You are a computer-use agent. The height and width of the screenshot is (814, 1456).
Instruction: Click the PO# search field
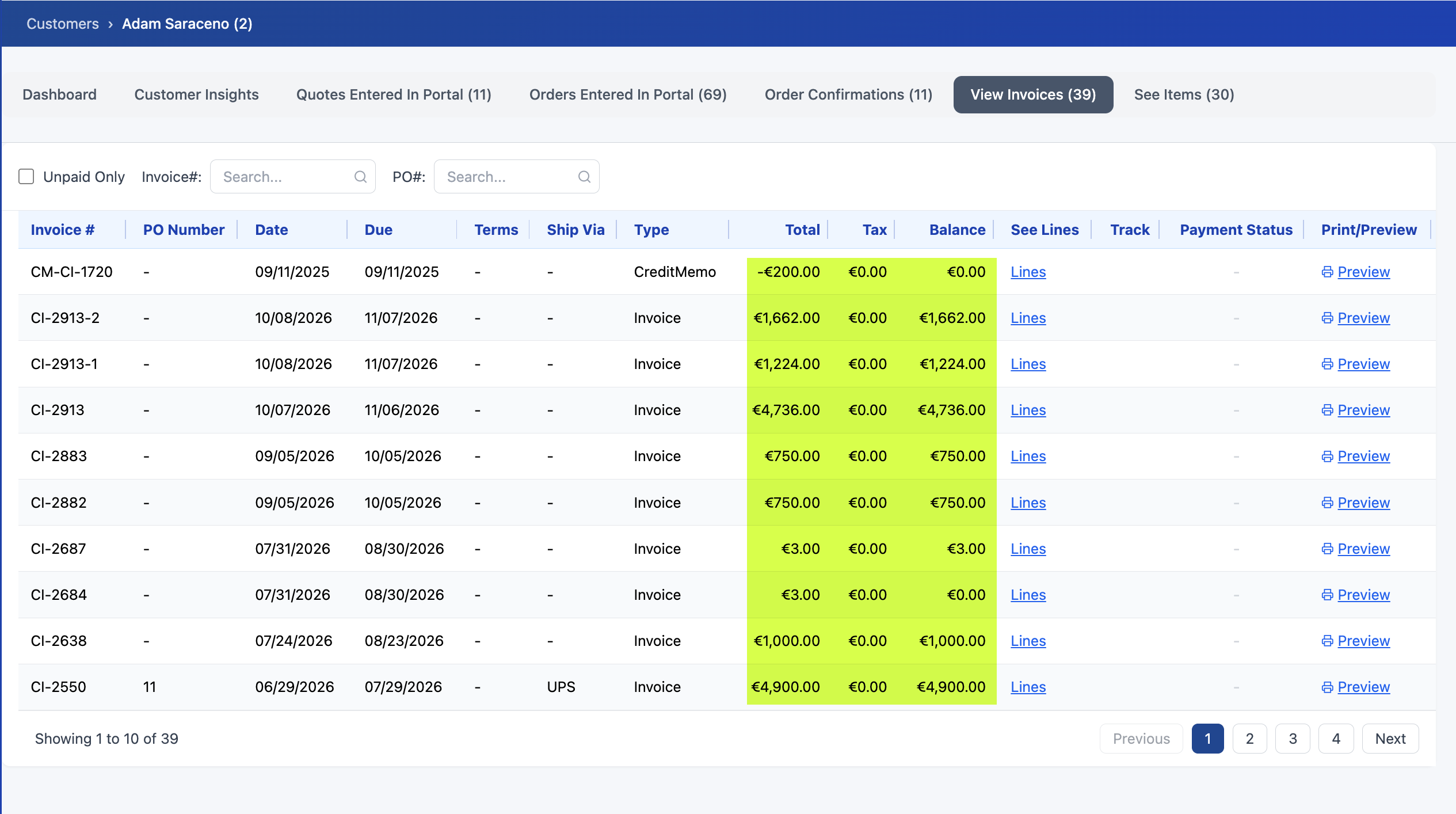click(516, 177)
